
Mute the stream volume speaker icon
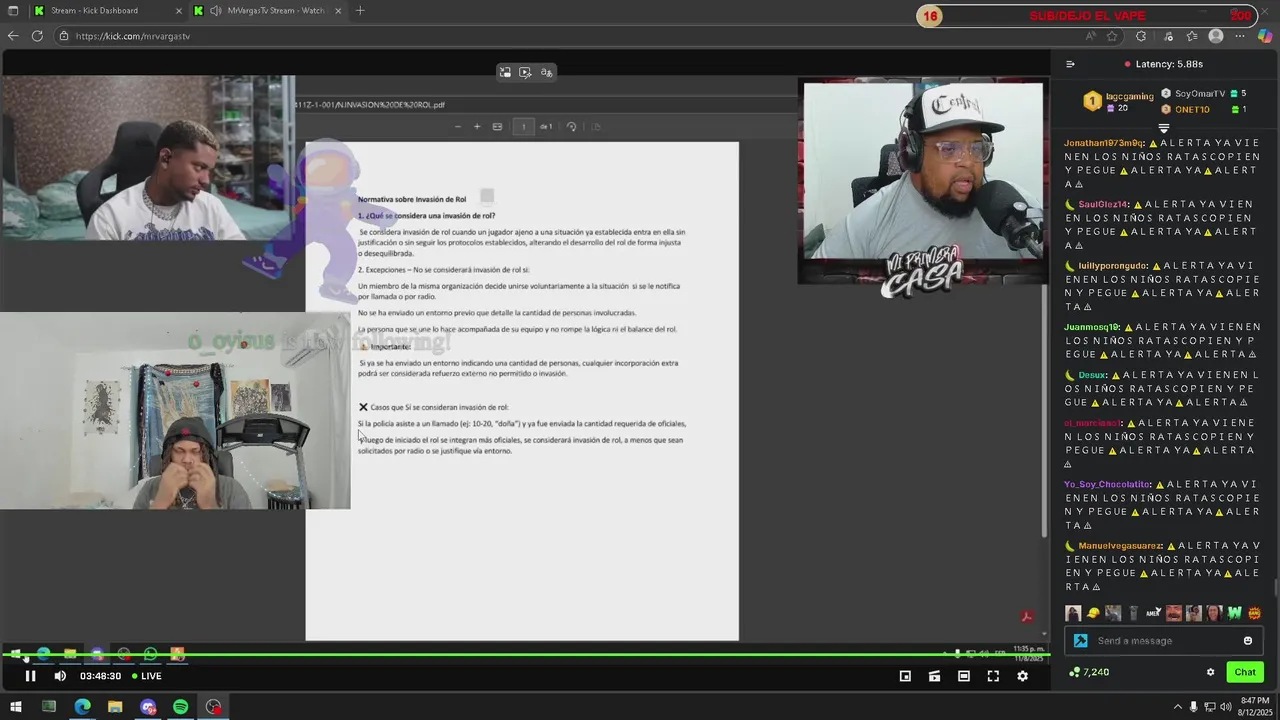tap(60, 676)
